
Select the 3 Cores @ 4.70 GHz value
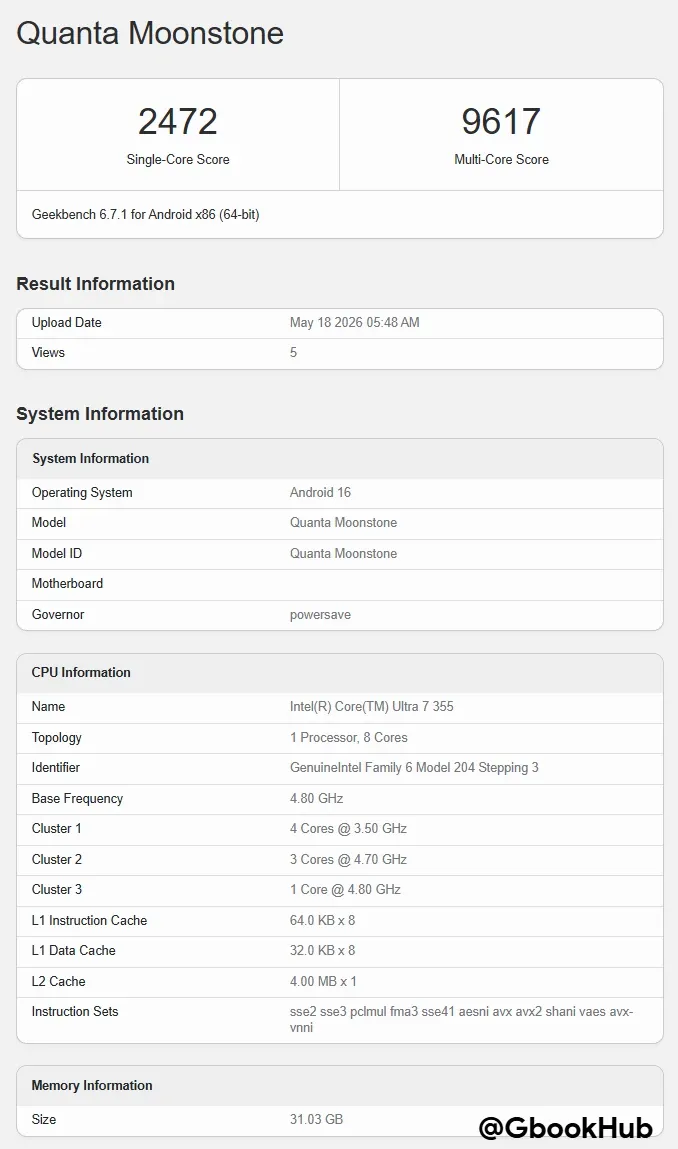point(348,859)
